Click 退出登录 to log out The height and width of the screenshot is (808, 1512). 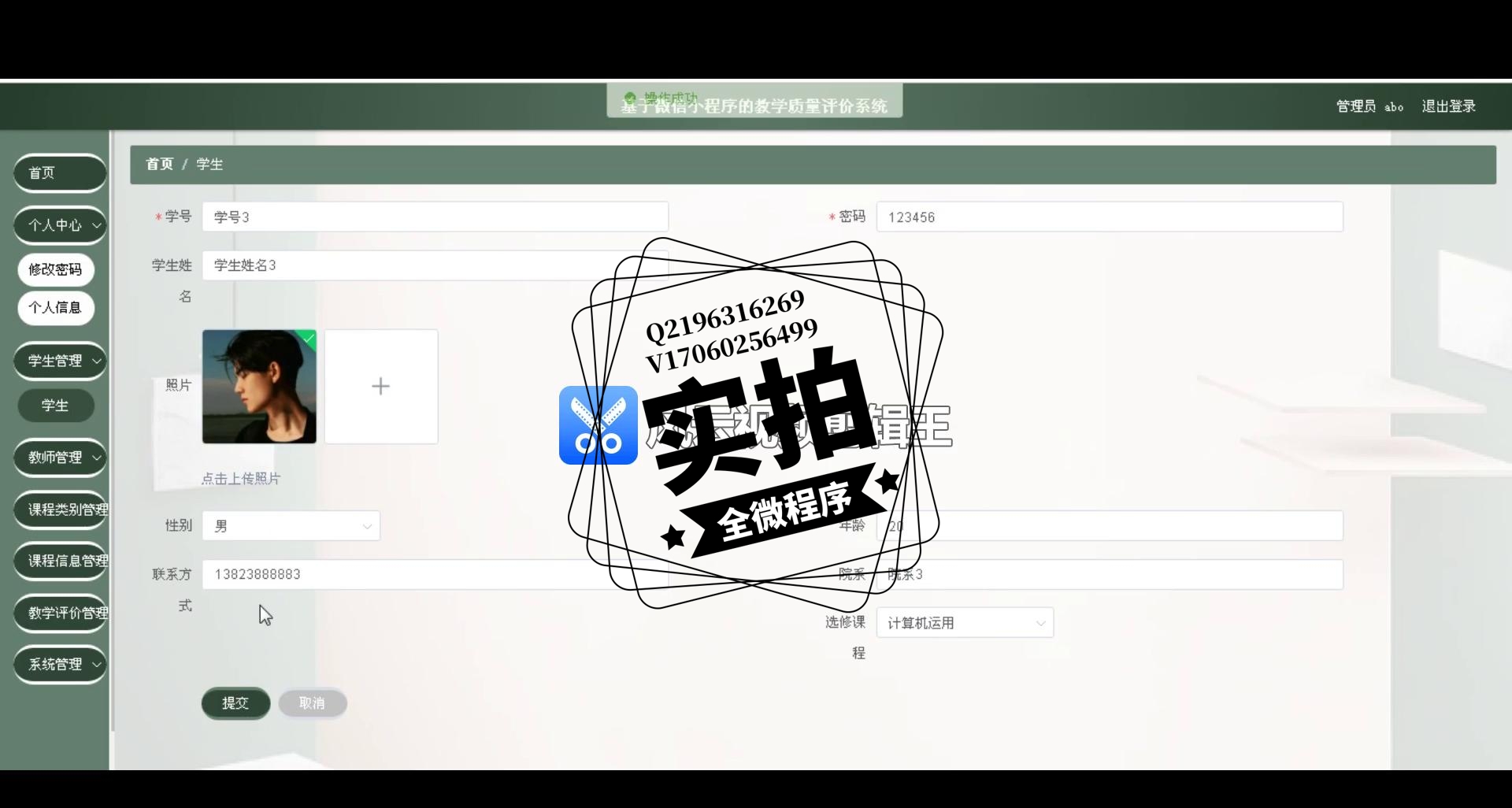coord(1448,106)
